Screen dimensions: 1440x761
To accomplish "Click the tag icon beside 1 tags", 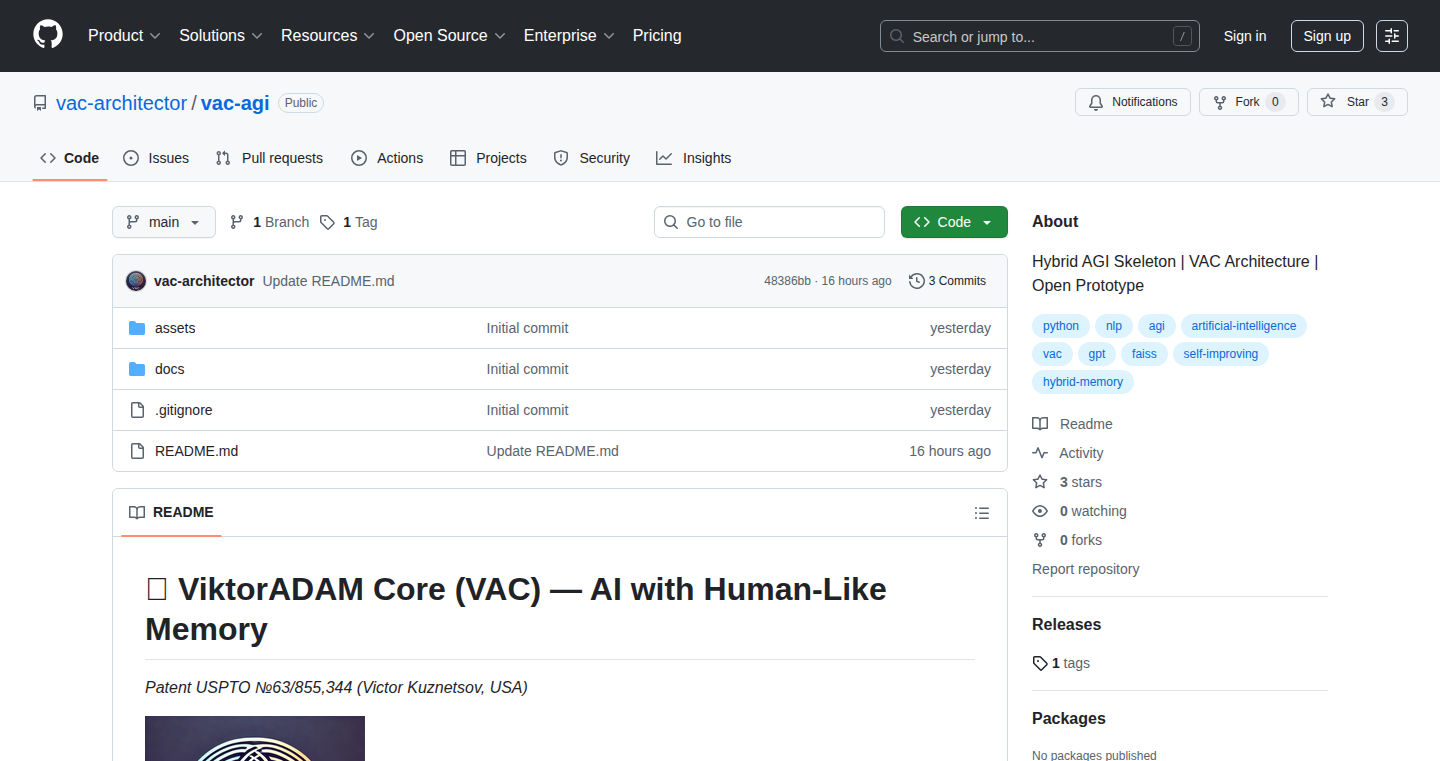I will coord(1040,663).
